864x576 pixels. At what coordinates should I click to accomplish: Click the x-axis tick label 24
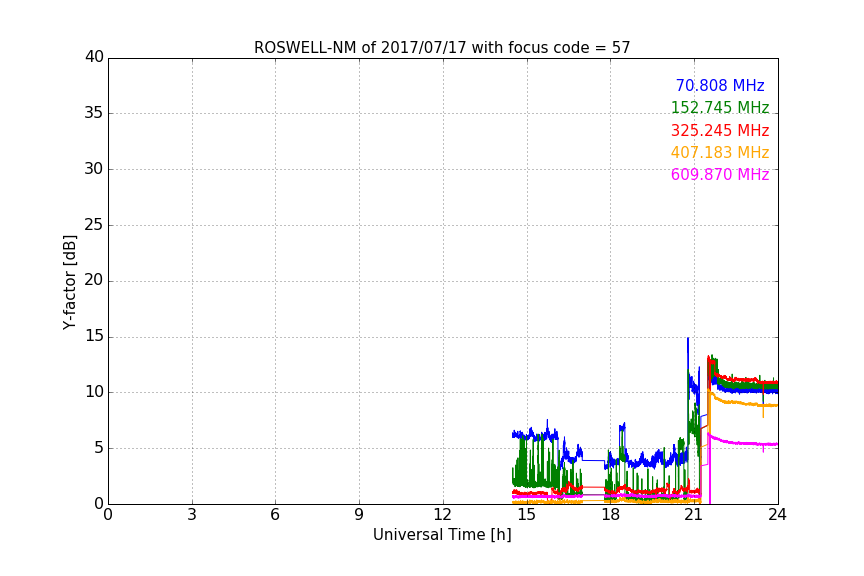[x=777, y=515]
